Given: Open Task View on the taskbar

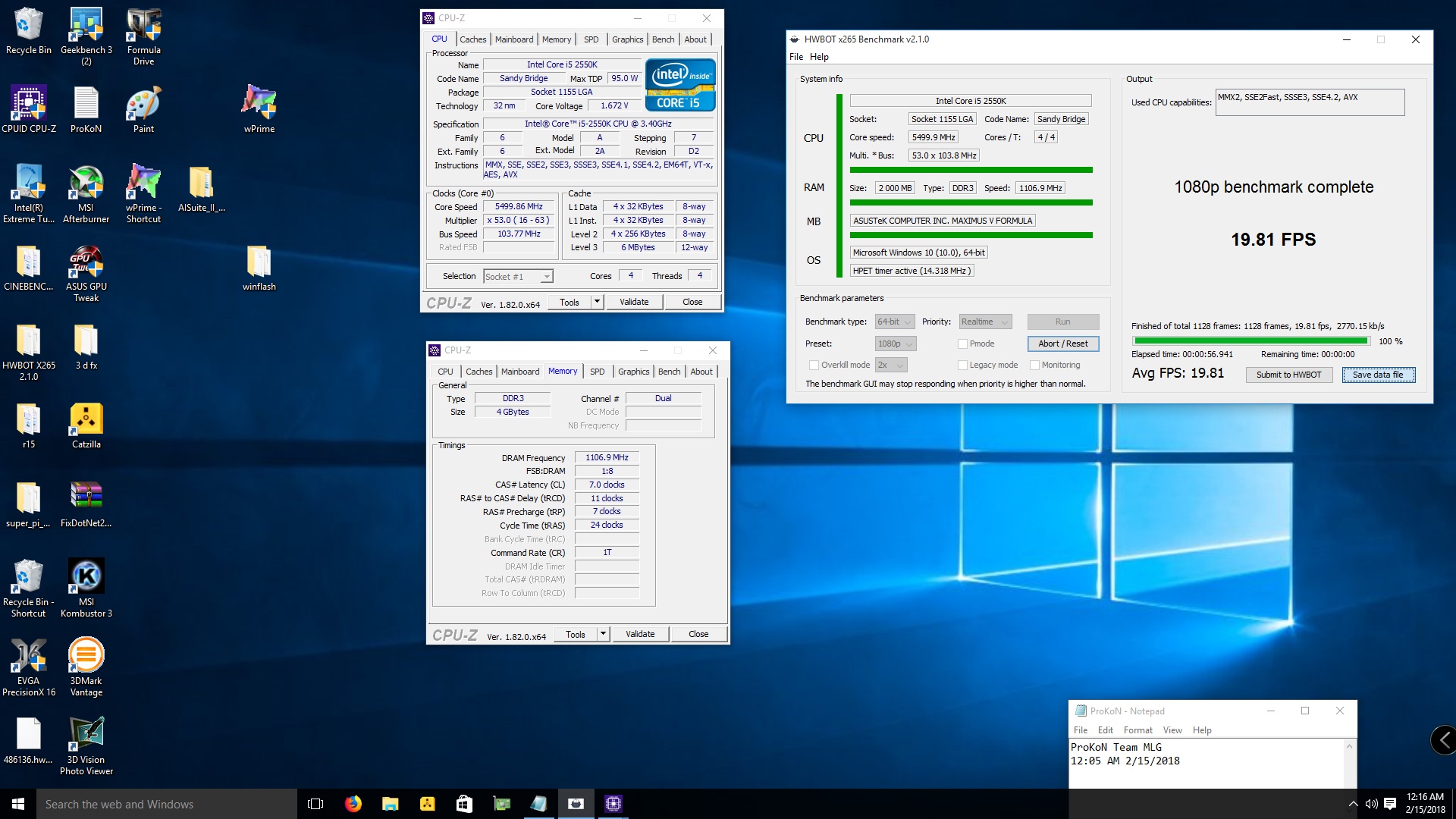Looking at the screenshot, I should 315,804.
